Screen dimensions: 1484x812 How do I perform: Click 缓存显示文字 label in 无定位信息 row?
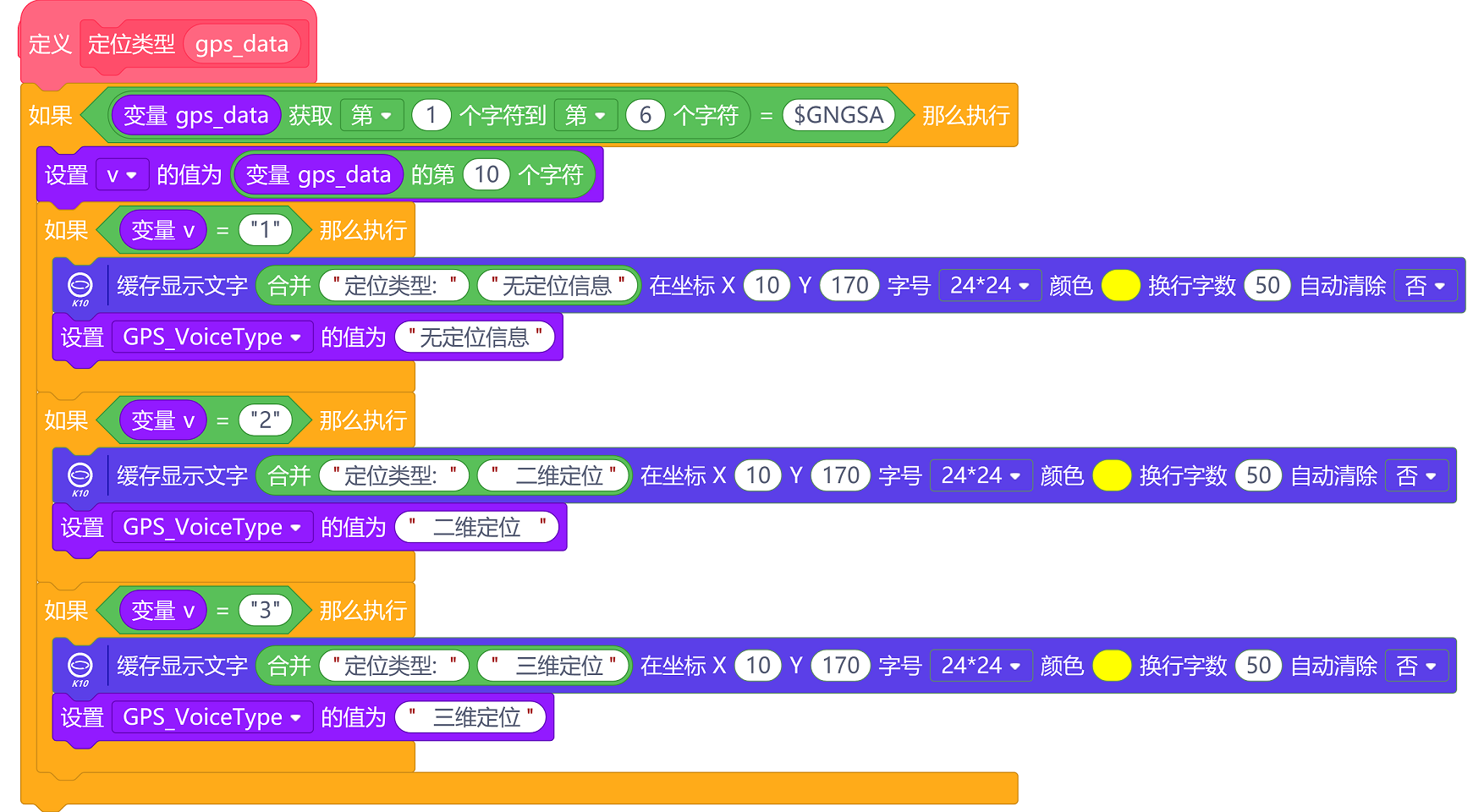[x=182, y=286]
